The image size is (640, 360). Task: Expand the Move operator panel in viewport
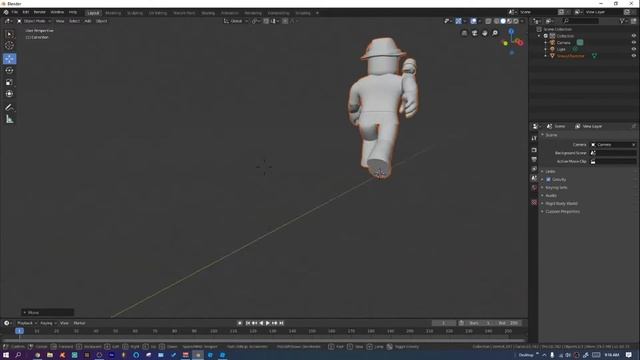pyautogui.click(x=47, y=313)
